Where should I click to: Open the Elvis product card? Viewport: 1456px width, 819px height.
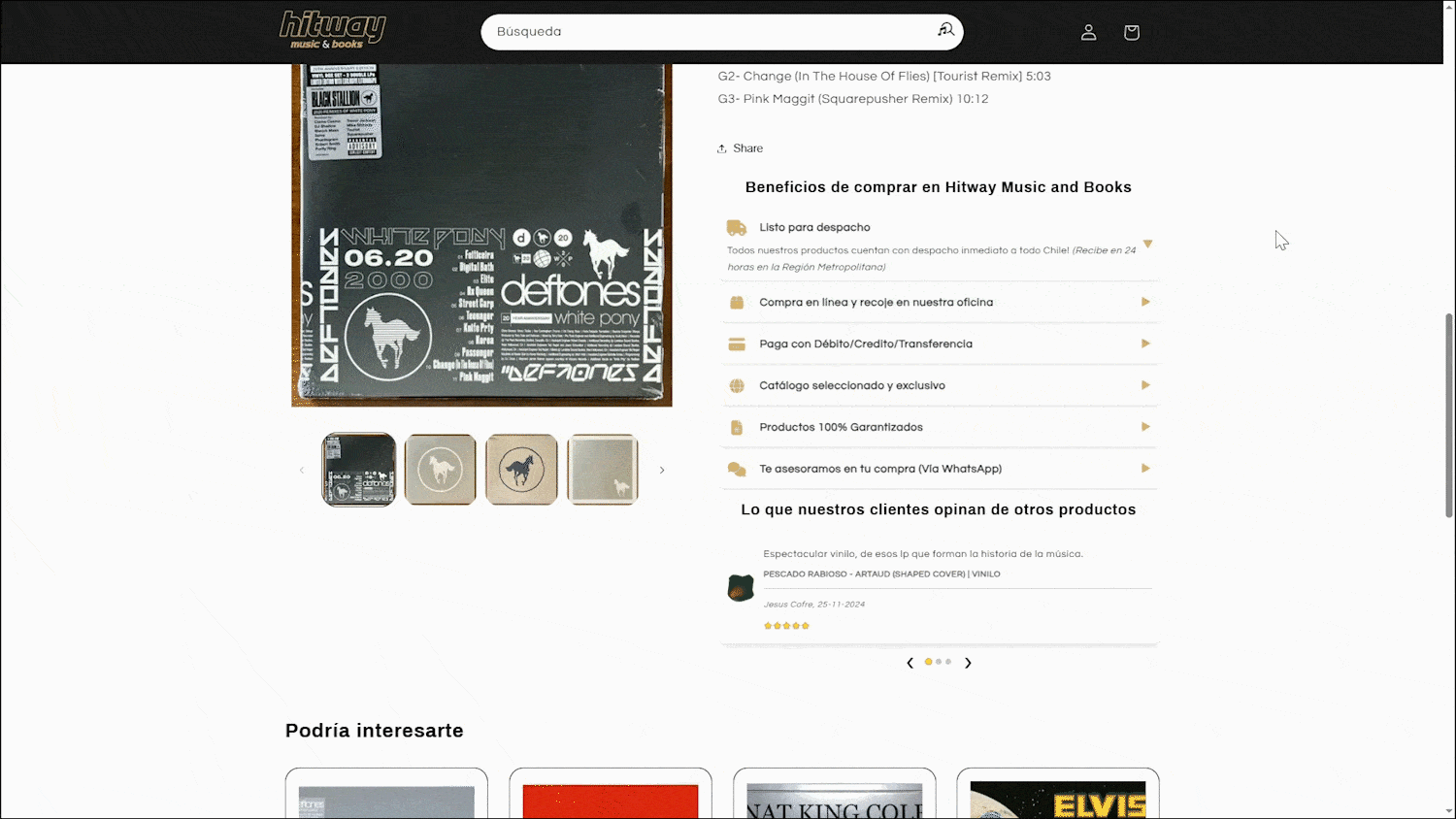tap(1058, 794)
